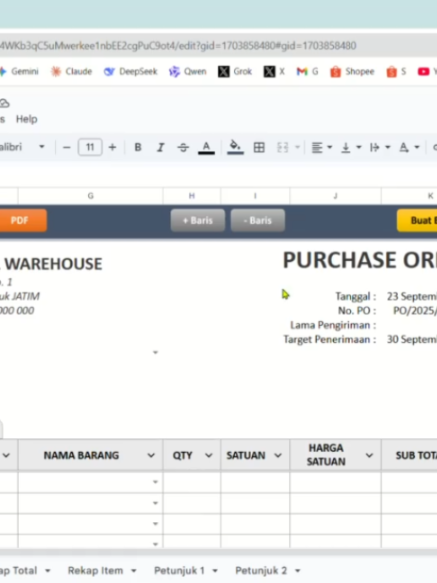Open dropdown in first NAMA BARANG row
The image size is (437, 583).
tap(155, 482)
